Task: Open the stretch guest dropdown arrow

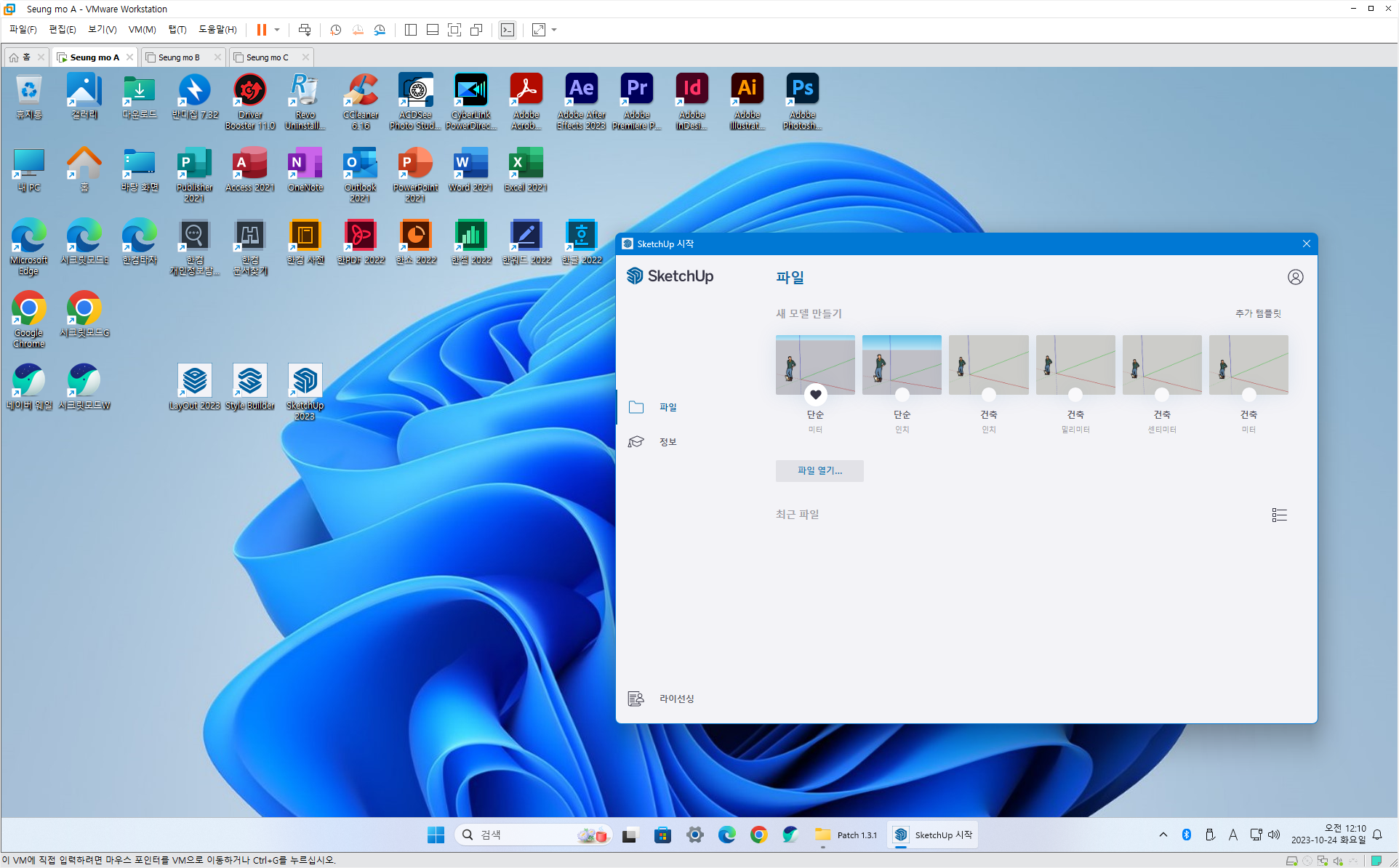Action: pyautogui.click(x=554, y=30)
